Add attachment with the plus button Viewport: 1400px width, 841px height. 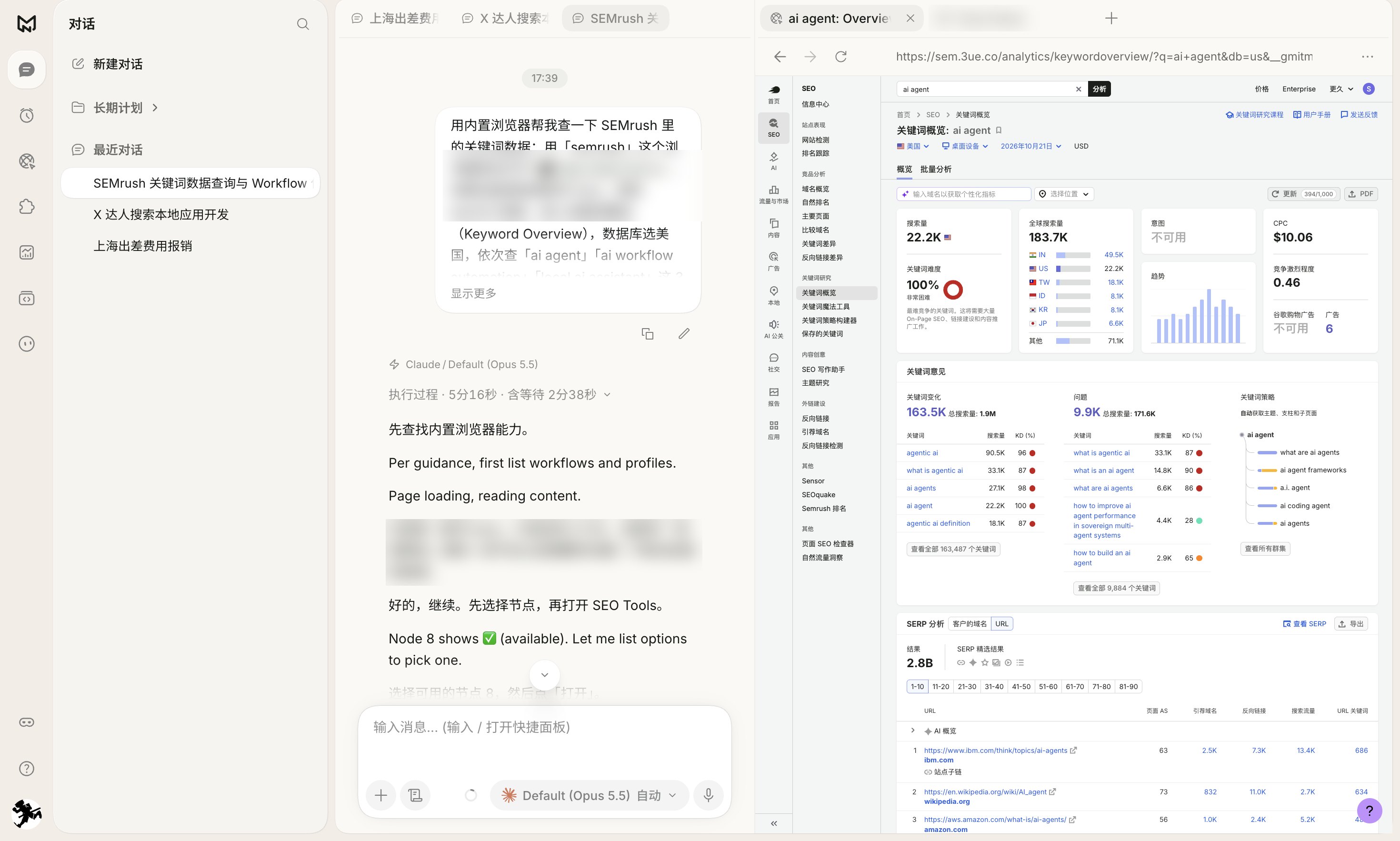click(381, 795)
